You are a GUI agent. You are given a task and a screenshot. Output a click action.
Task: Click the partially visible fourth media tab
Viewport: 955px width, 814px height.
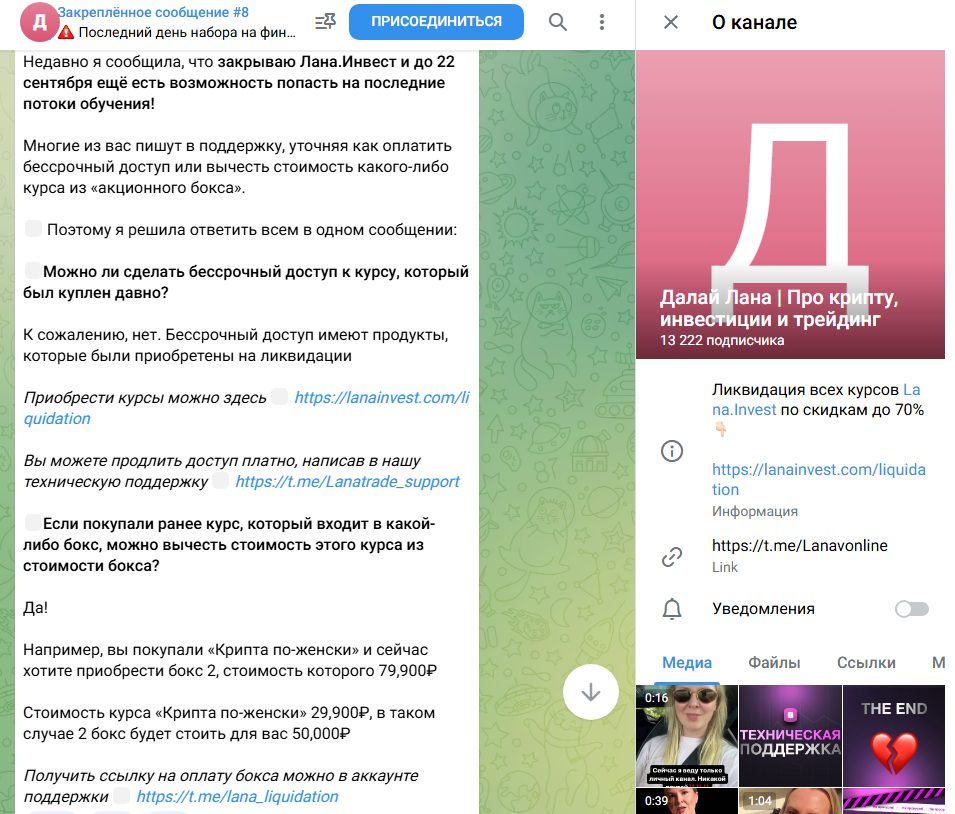pos(939,662)
